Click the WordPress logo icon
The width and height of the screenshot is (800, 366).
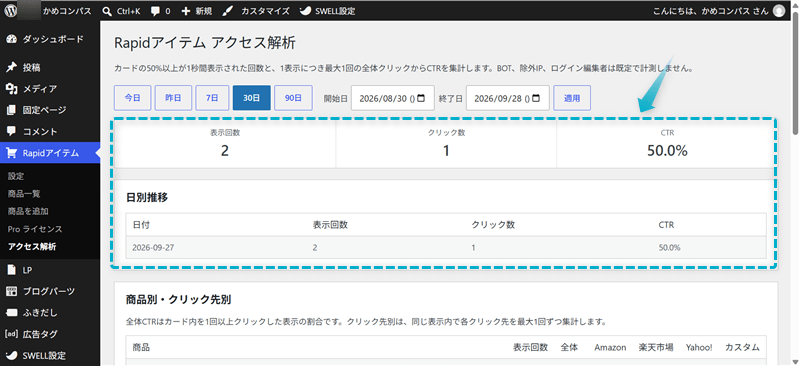click(11, 11)
